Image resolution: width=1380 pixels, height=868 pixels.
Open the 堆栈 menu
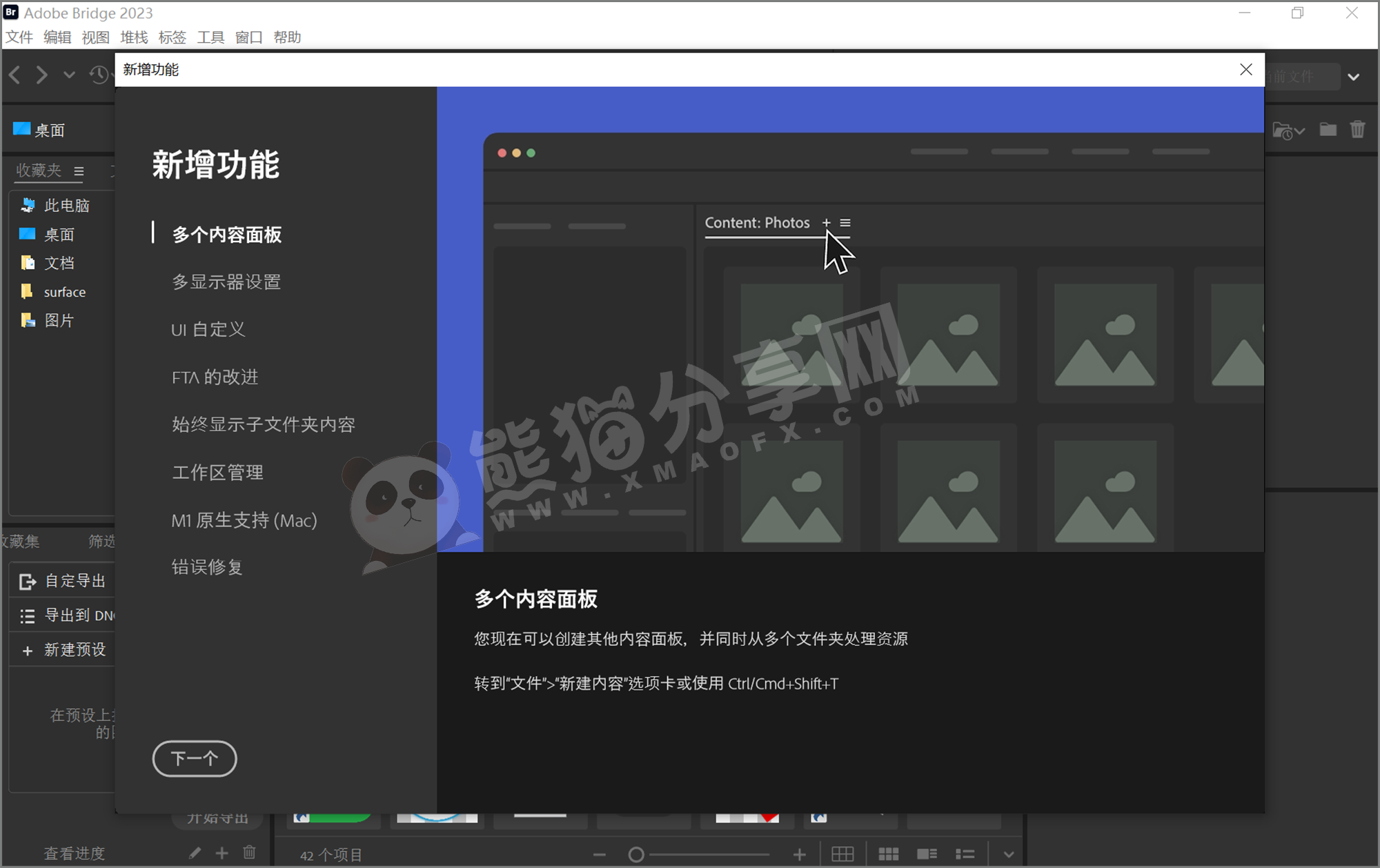(133, 37)
